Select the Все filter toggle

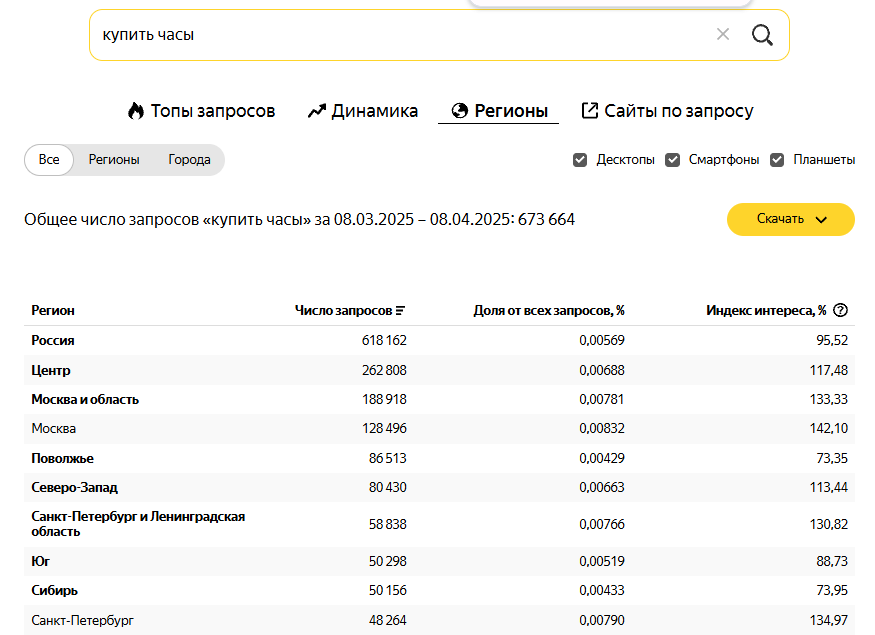pyautogui.click(x=49, y=160)
